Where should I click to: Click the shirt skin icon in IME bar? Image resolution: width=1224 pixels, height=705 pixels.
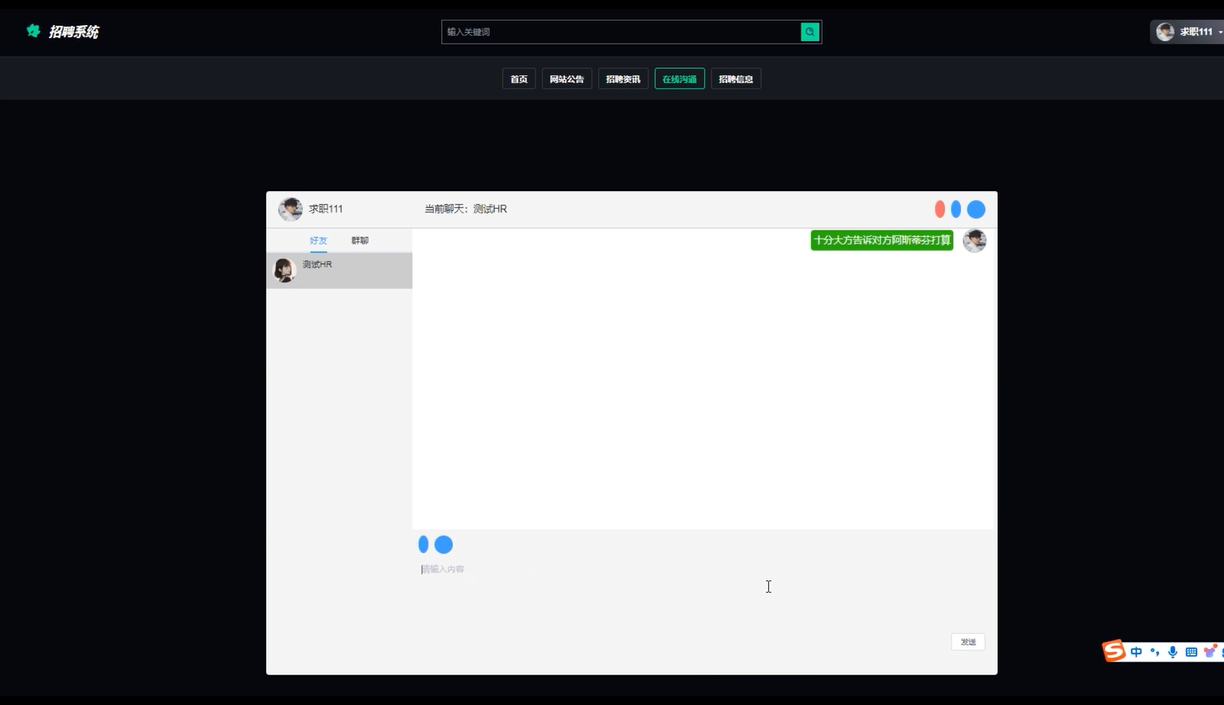(1210, 652)
